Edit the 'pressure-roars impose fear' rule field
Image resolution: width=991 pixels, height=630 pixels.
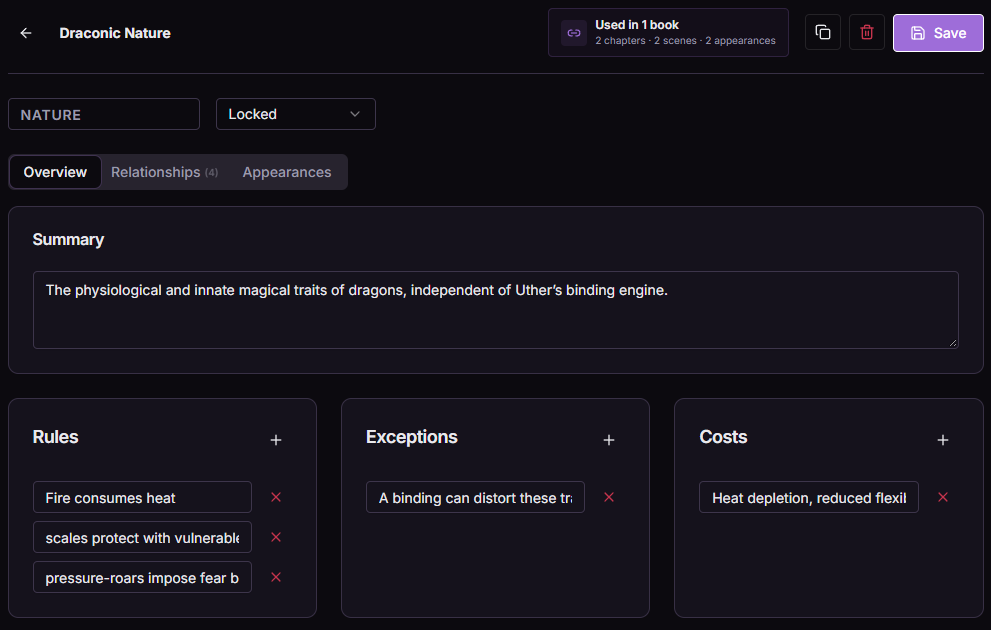click(142, 577)
